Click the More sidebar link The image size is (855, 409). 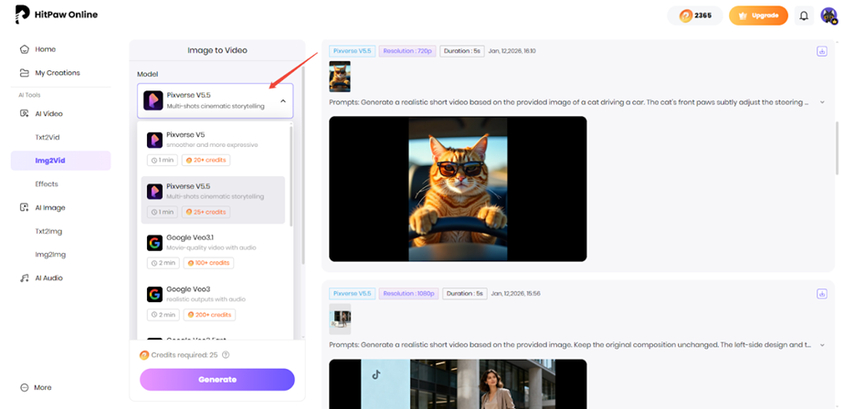43,388
